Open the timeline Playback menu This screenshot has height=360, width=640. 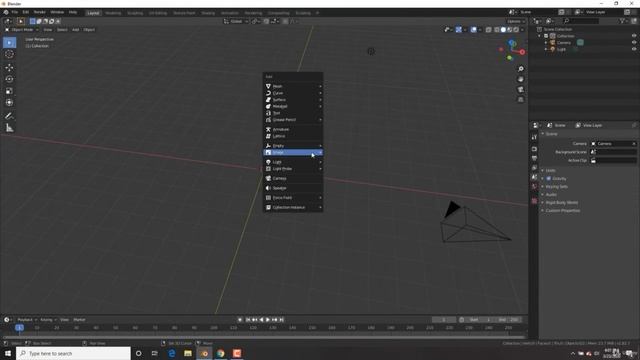click(27, 320)
